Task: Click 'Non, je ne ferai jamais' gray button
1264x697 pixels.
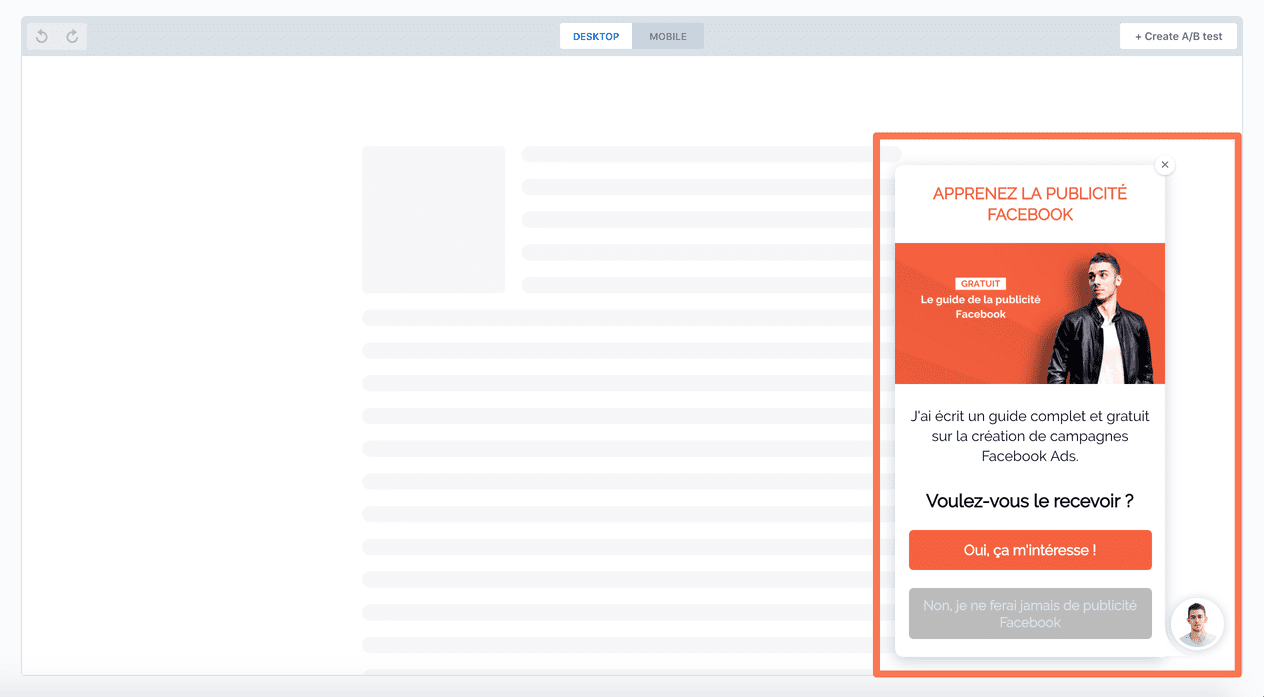Action: (x=1030, y=613)
